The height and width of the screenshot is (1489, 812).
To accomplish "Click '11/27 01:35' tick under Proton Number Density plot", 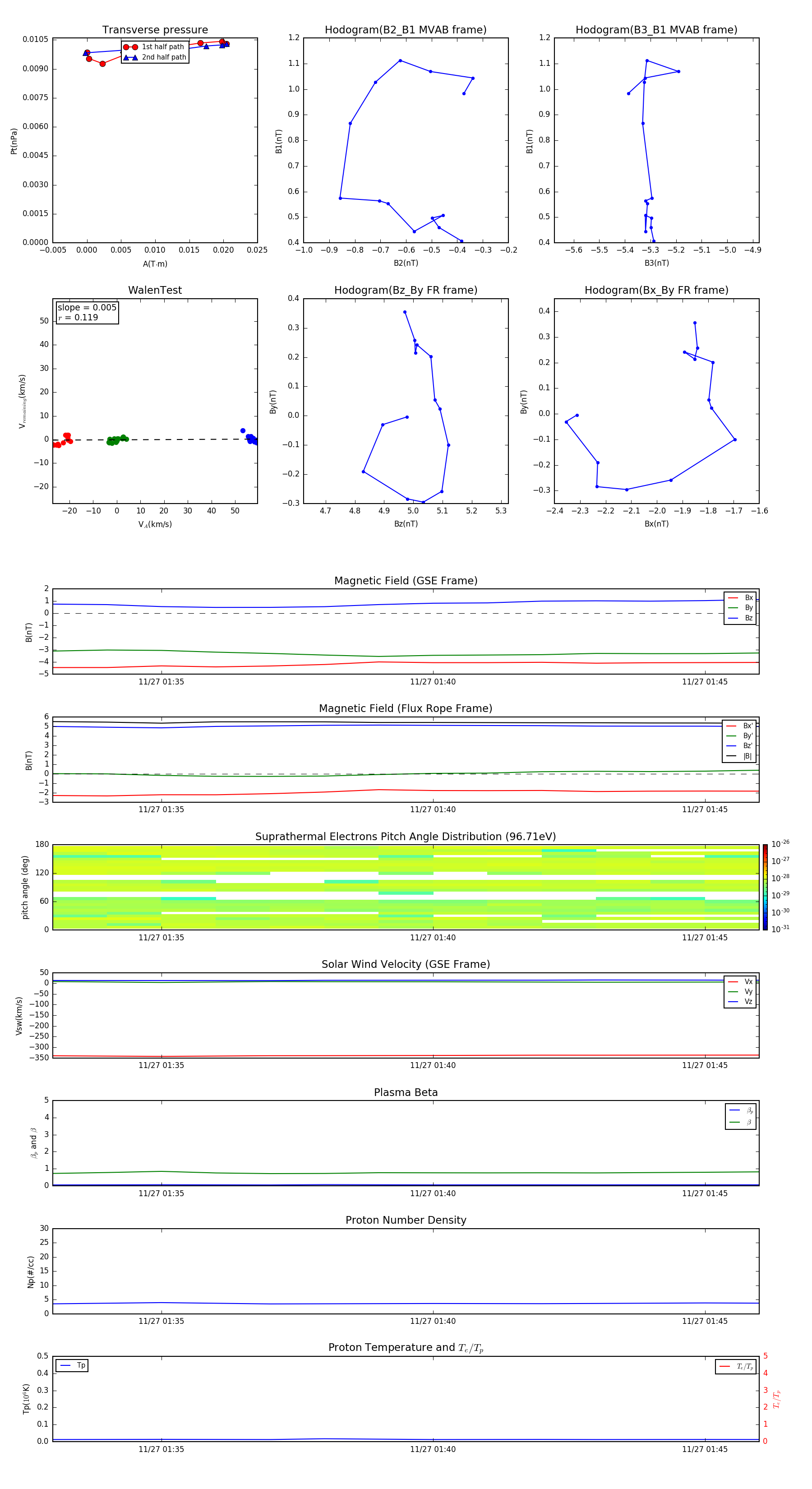I will 161,1321.
